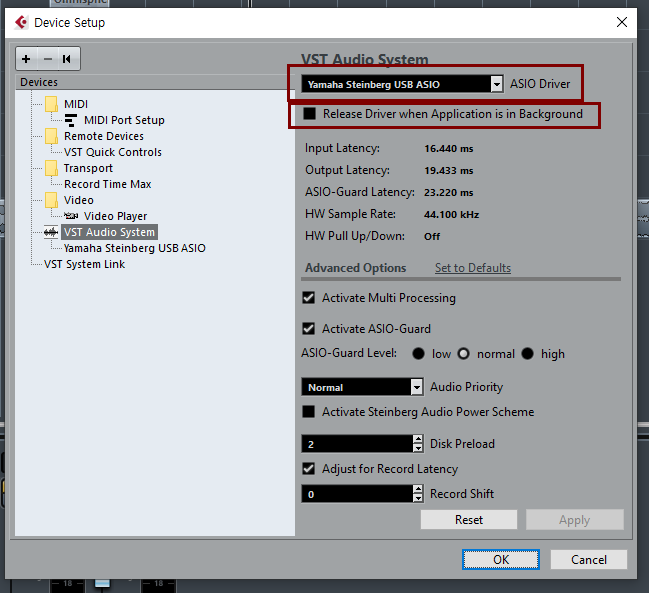Click the Set to Defaults link
This screenshot has width=649, height=593.
[473, 268]
